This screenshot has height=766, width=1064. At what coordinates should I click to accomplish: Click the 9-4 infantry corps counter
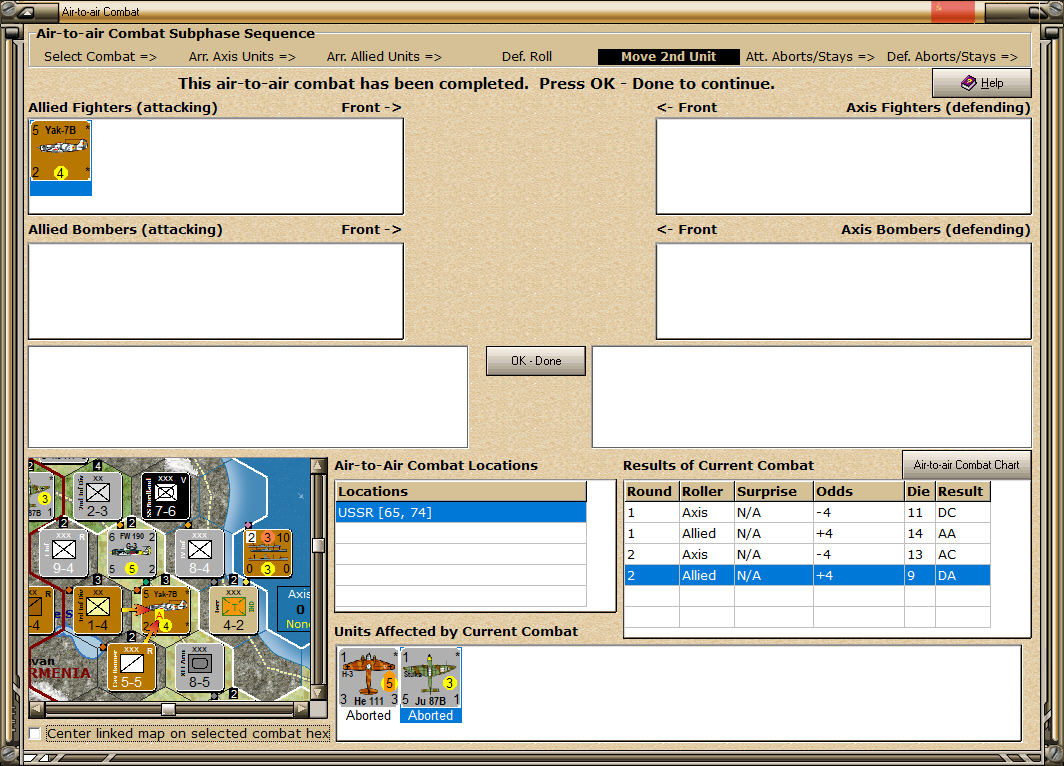point(64,553)
